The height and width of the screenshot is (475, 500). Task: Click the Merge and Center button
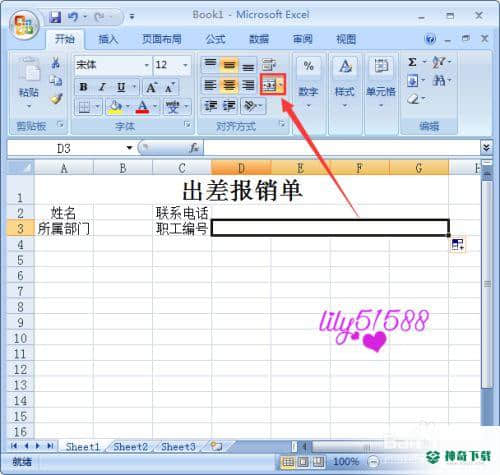tap(270, 85)
